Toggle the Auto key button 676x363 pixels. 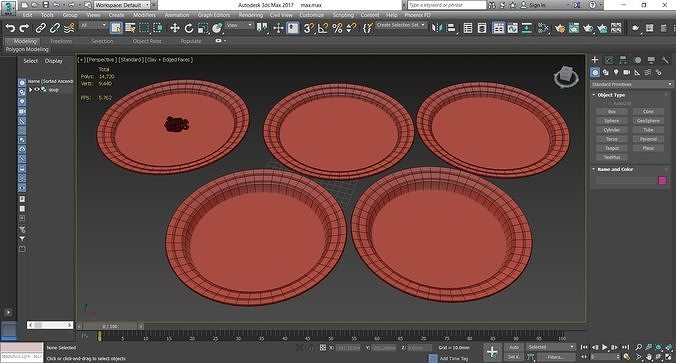pos(514,347)
